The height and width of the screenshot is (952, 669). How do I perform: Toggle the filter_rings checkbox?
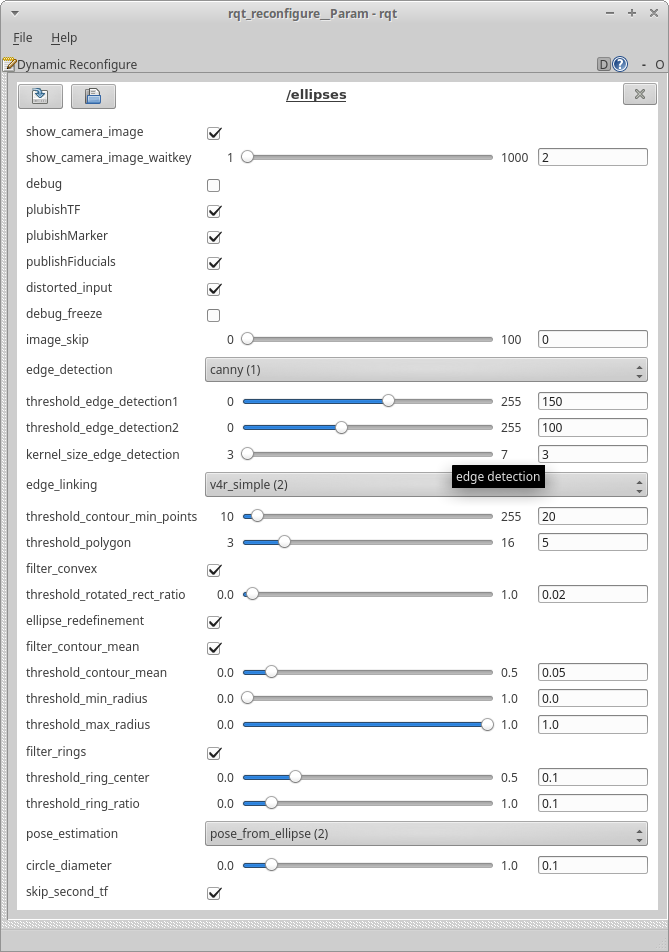(213, 753)
